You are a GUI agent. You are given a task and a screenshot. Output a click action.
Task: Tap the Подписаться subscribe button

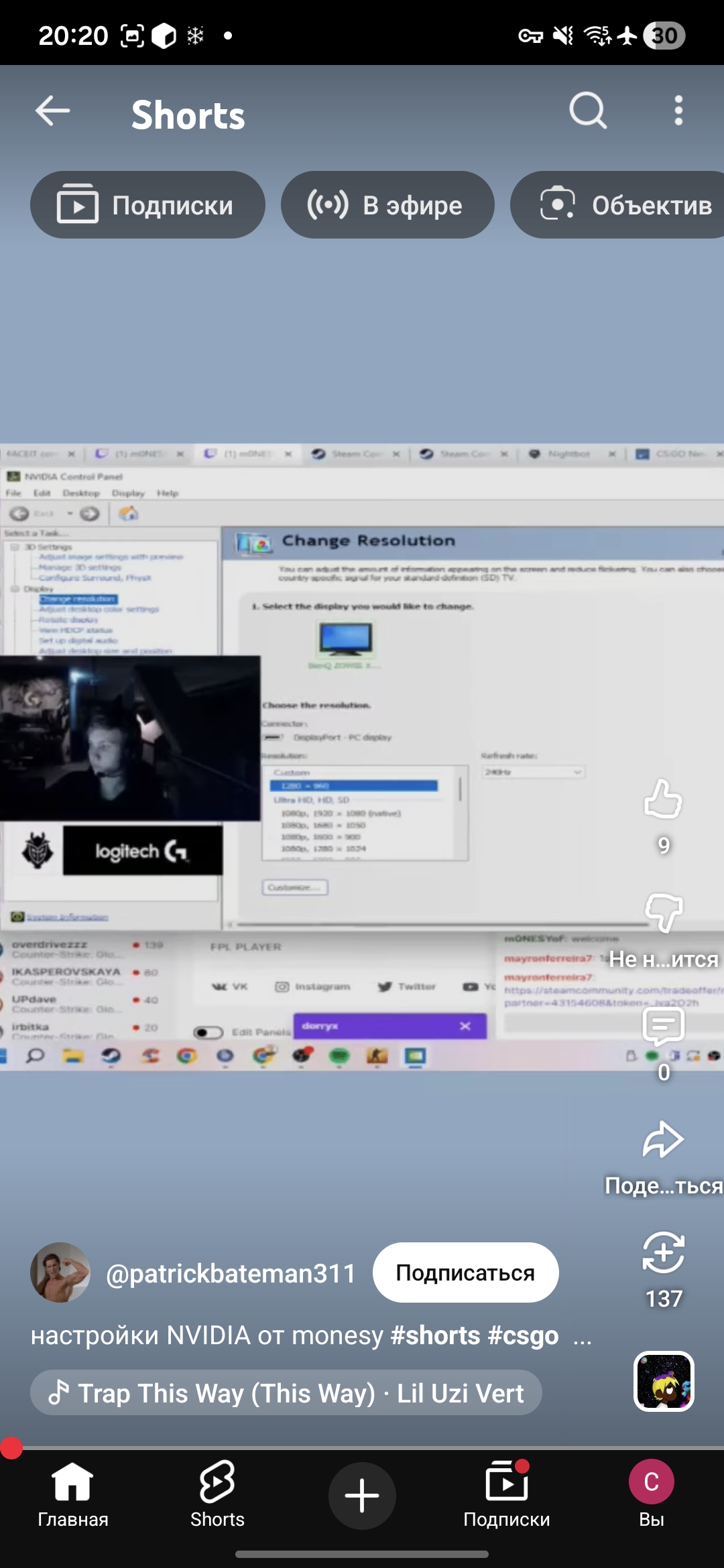(x=465, y=1272)
